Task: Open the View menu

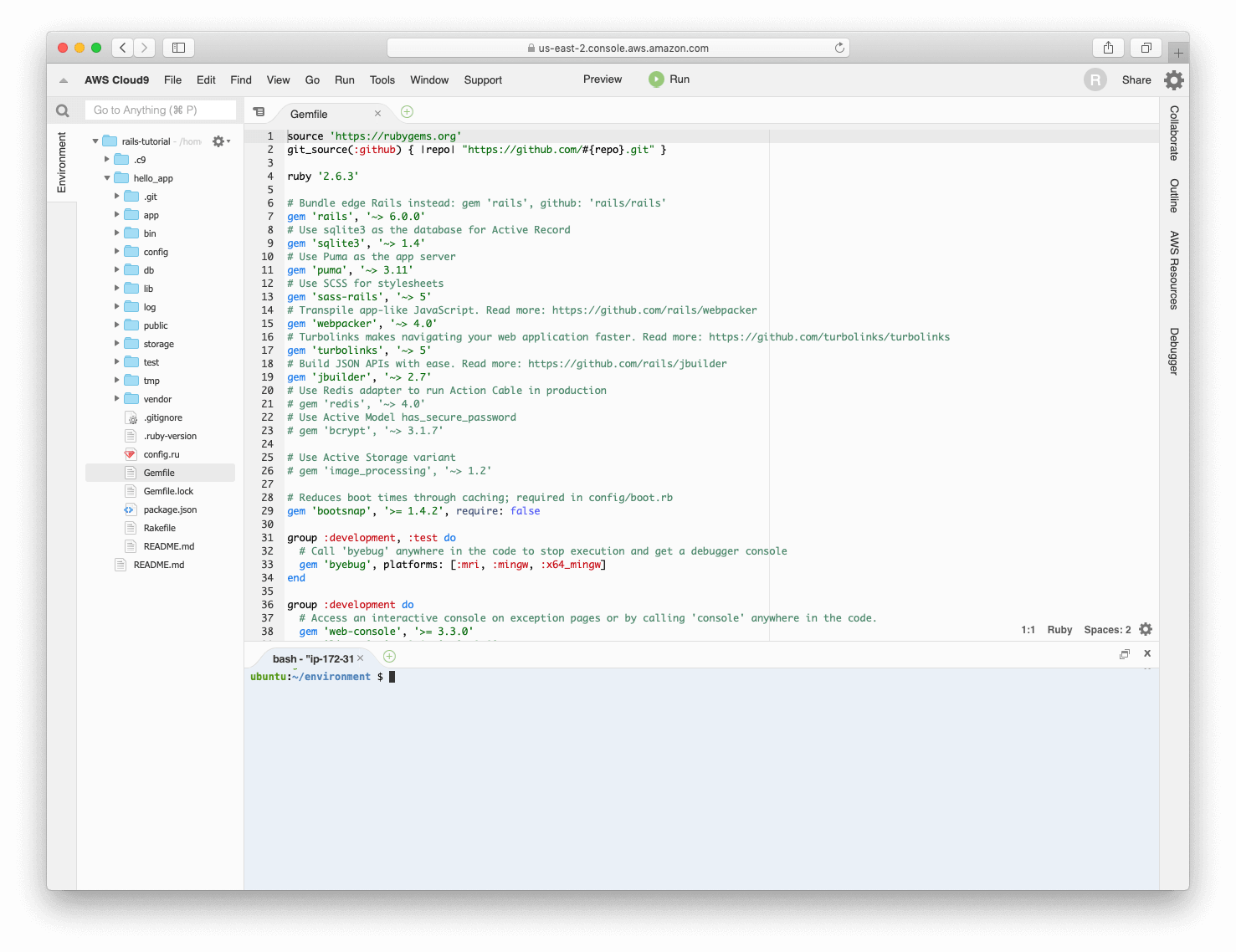Action: point(279,80)
